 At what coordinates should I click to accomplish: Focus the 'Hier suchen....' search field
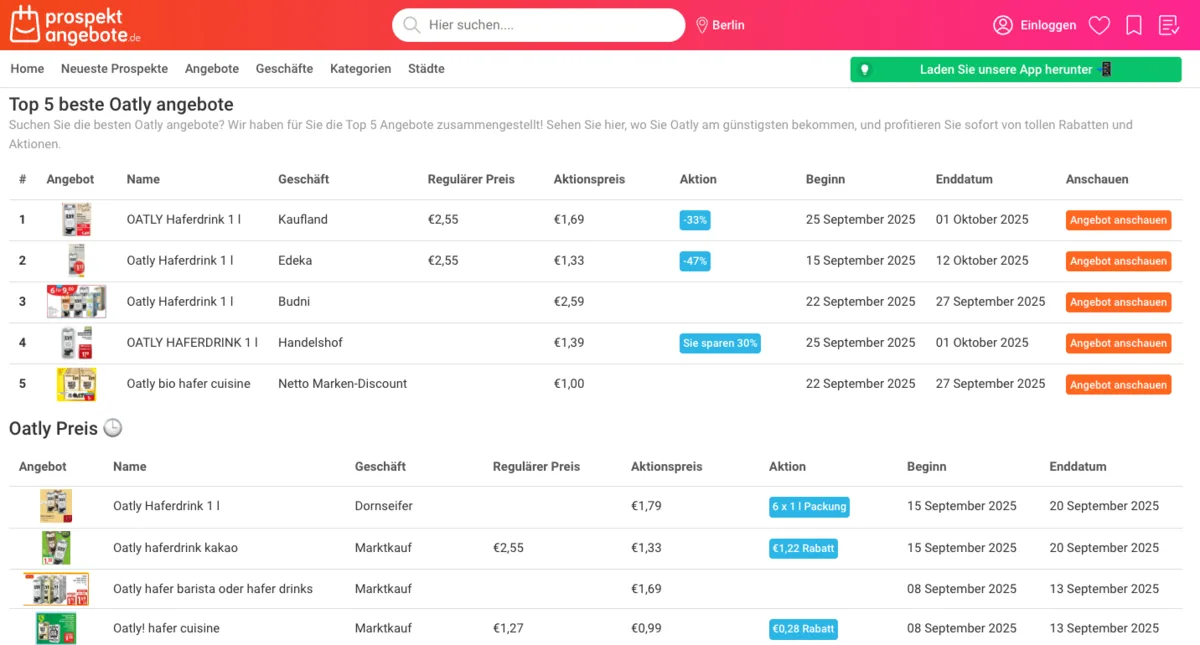point(538,25)
